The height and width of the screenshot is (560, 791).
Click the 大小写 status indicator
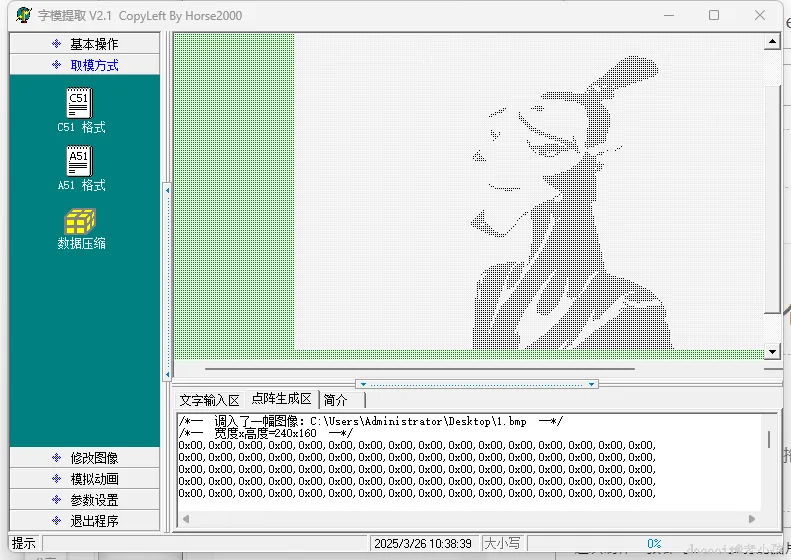coord(502,543)
